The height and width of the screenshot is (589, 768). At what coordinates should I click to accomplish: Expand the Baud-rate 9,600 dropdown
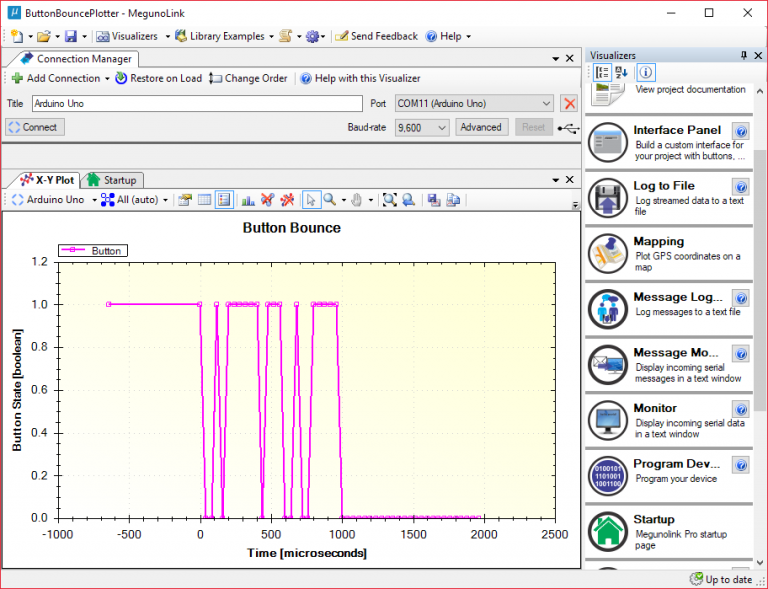[x=442, y=128]
